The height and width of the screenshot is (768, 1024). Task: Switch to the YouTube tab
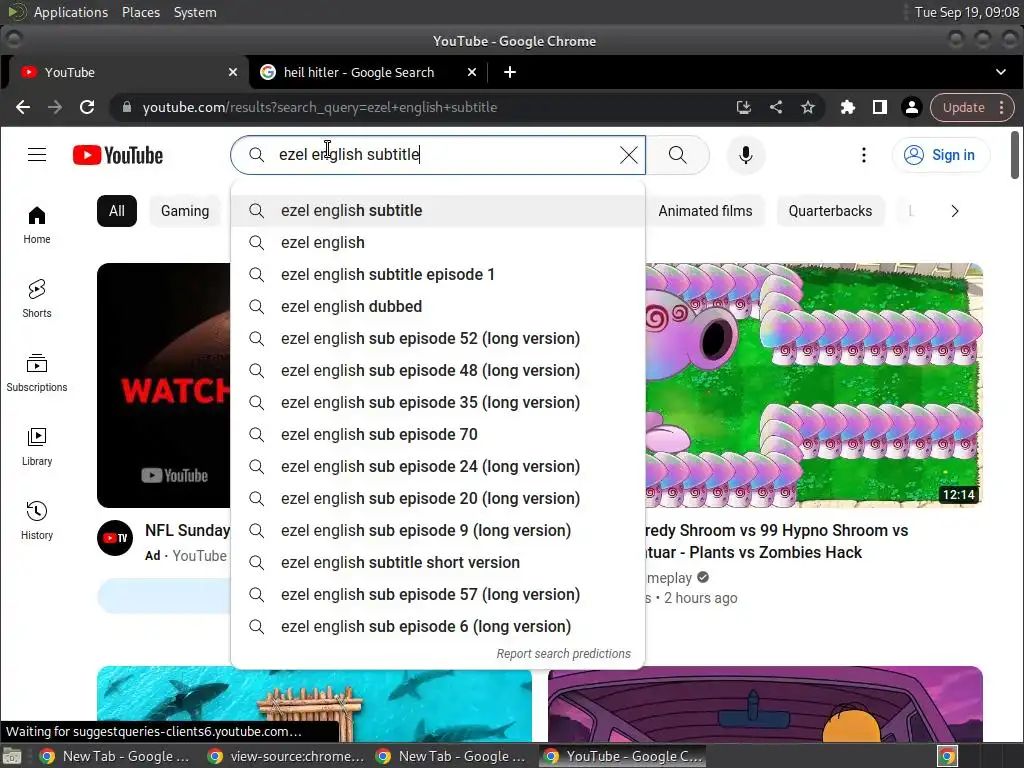[125, 72]
